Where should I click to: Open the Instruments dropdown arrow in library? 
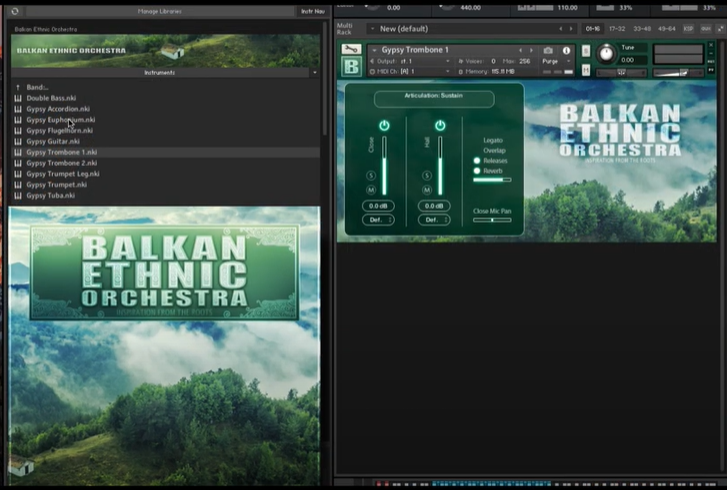pyautogui.click(x=315, y=72)
